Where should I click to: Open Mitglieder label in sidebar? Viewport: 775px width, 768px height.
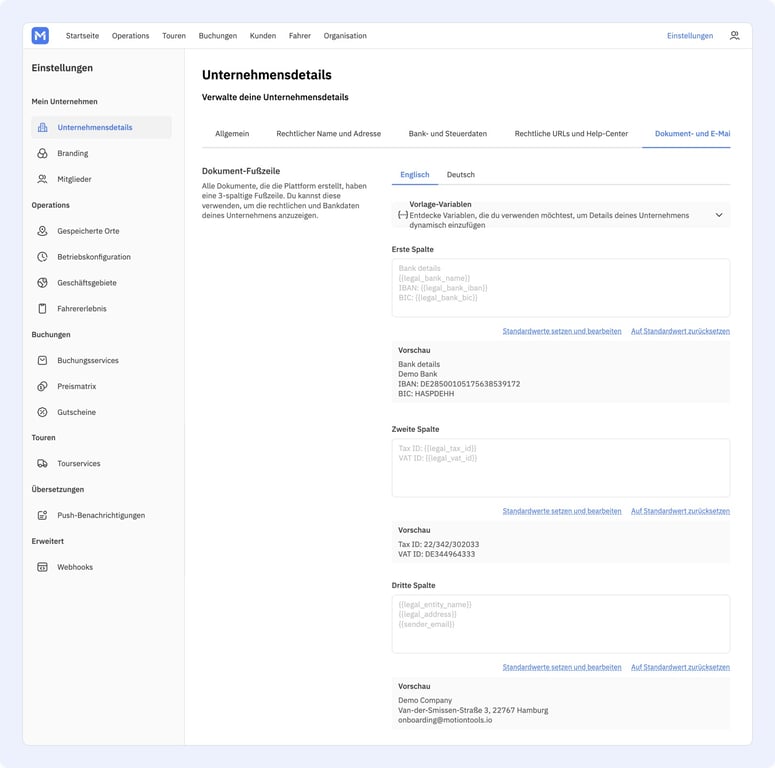(74, 179)
